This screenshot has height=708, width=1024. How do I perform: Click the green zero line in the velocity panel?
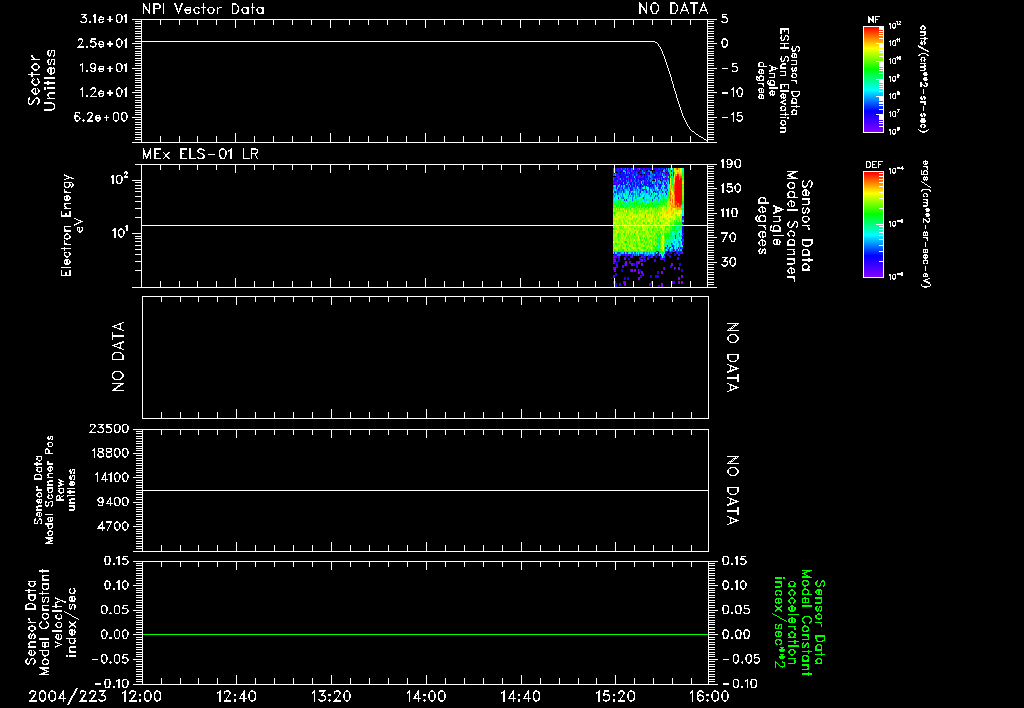click(x=425, y=634)
